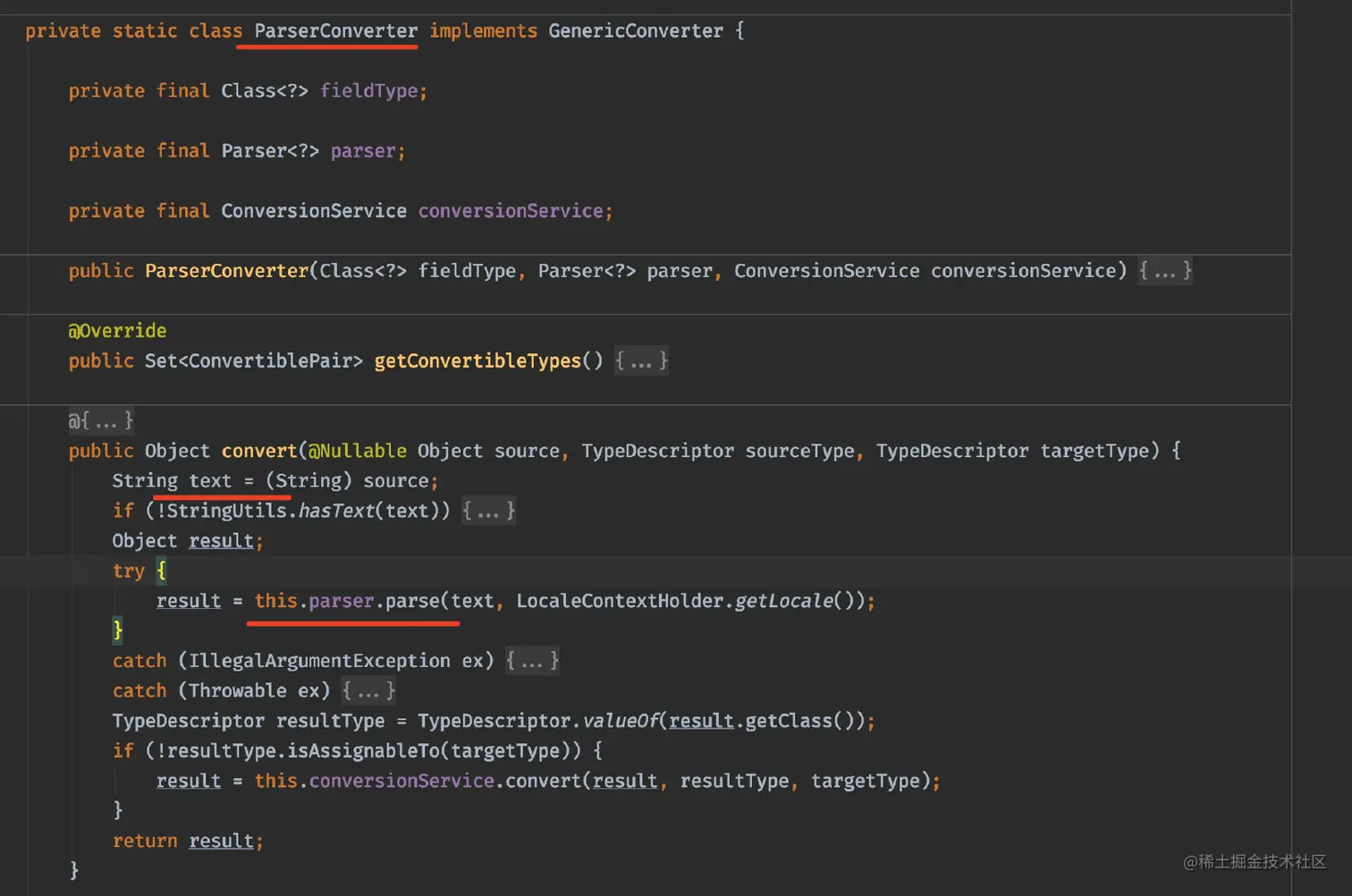Click the @Override annotation
Image resolution: width=1352 pixels, height=896 pixels.
point(117,331)
